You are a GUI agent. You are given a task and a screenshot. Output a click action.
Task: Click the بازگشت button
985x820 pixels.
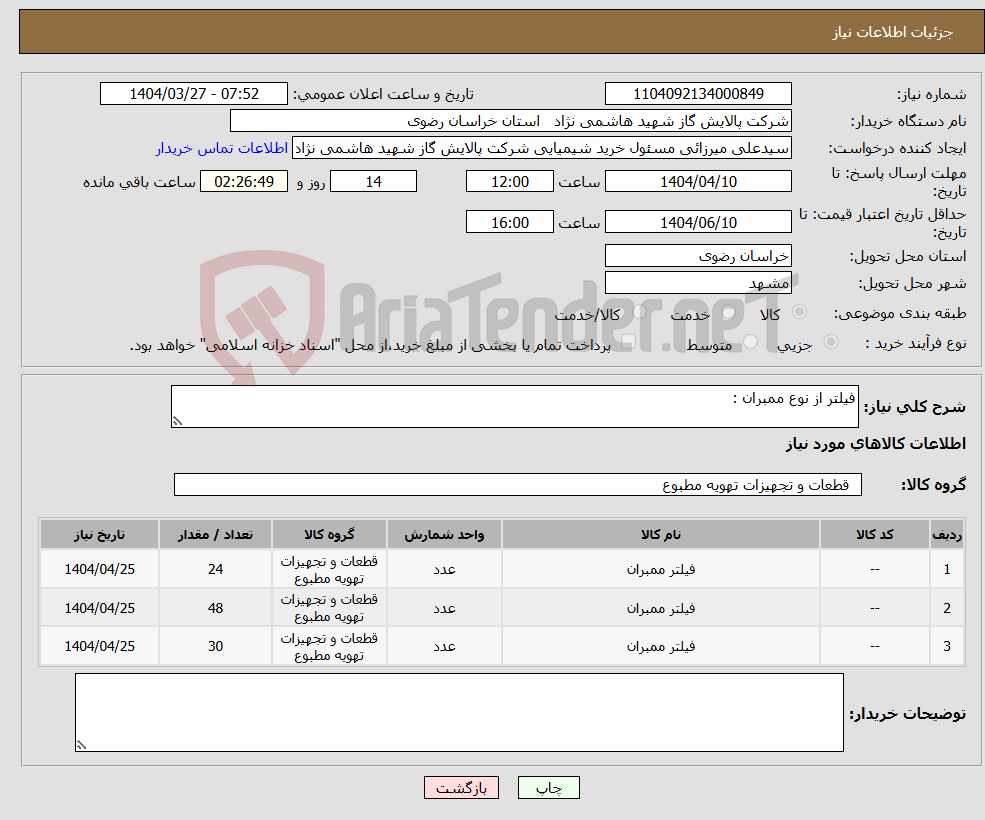click(461, 787)
